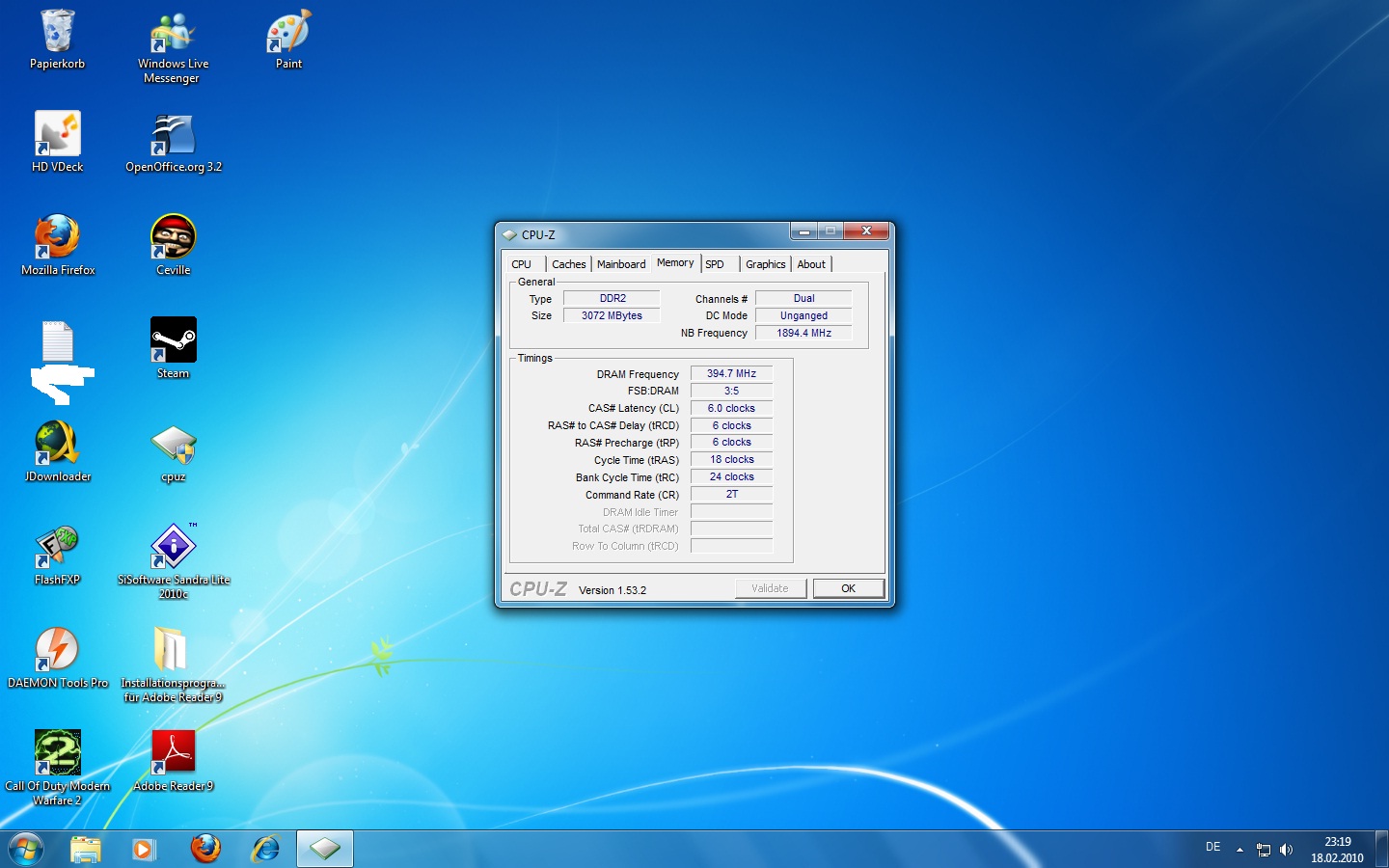Open the Windows Start menu orb

pos(26,849)
